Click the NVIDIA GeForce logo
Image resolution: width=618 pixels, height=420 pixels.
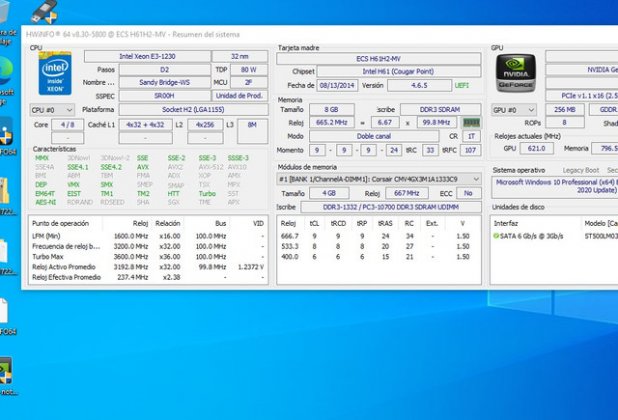[x=515, y=73]
